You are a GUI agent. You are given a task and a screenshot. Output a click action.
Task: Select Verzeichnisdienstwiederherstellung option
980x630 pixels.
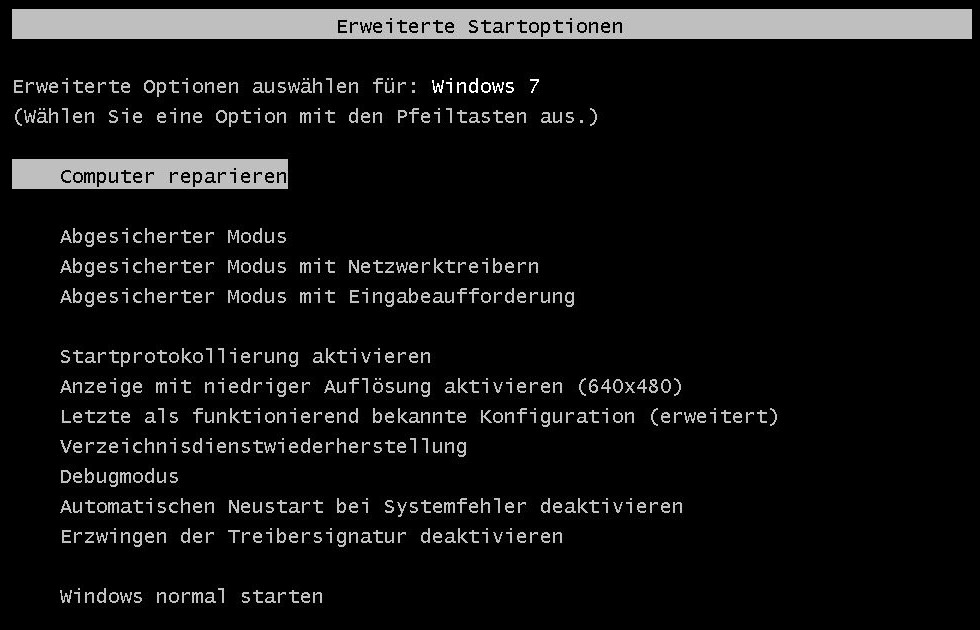pos(262,447)
